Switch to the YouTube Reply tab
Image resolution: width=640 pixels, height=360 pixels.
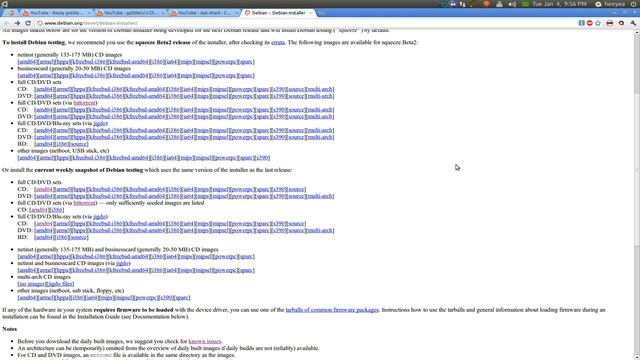(57, 13)
